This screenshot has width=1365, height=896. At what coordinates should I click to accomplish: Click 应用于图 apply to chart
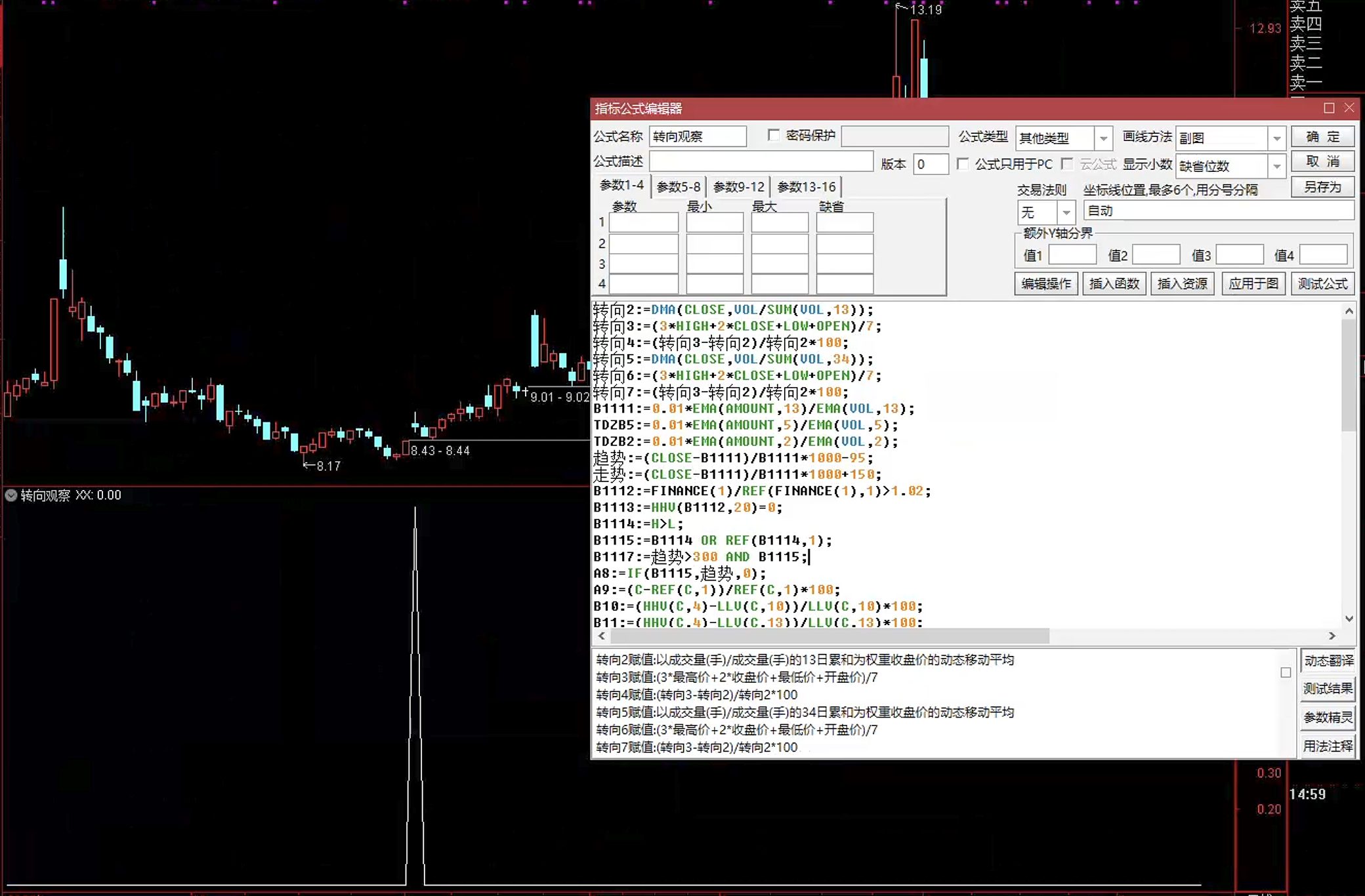click(1253, 283)
